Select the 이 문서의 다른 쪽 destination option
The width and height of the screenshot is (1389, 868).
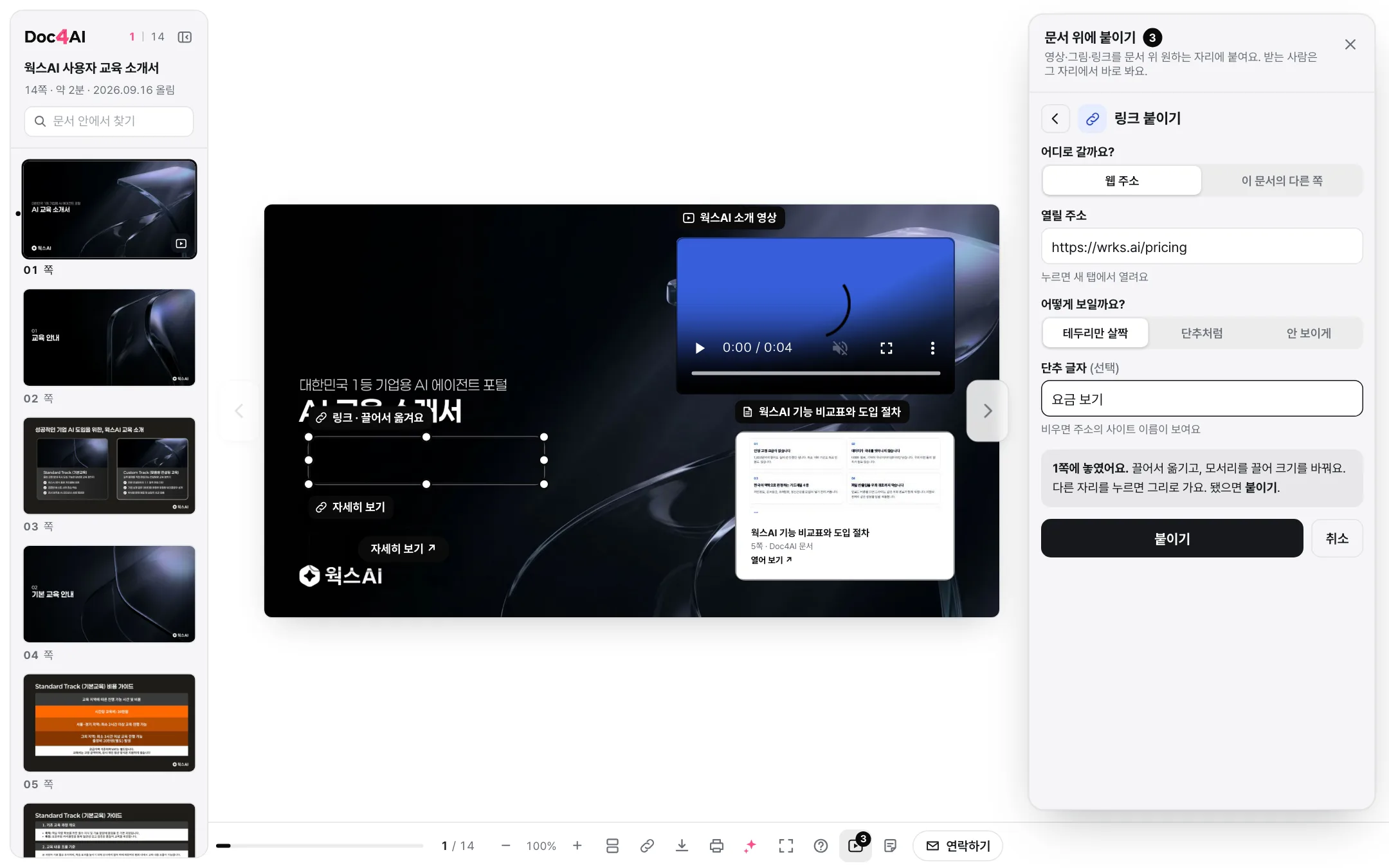point(1282,181)
